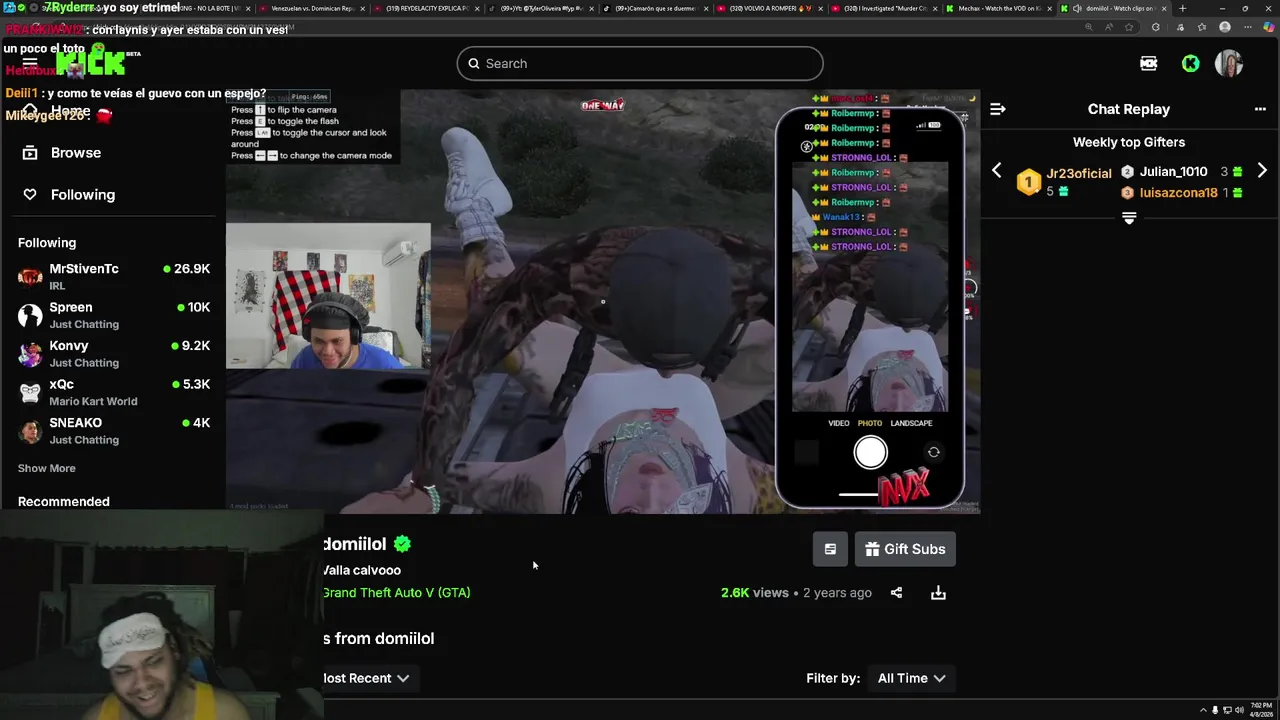Click the clip video player

(603, 301)
